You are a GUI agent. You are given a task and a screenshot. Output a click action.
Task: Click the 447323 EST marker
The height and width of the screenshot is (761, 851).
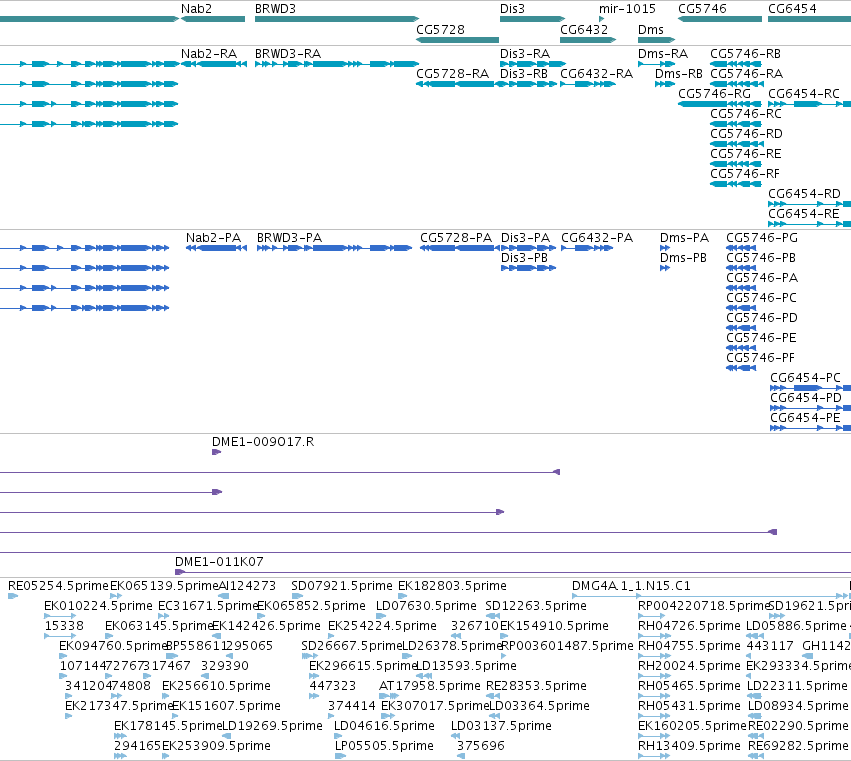coord(314,696)
